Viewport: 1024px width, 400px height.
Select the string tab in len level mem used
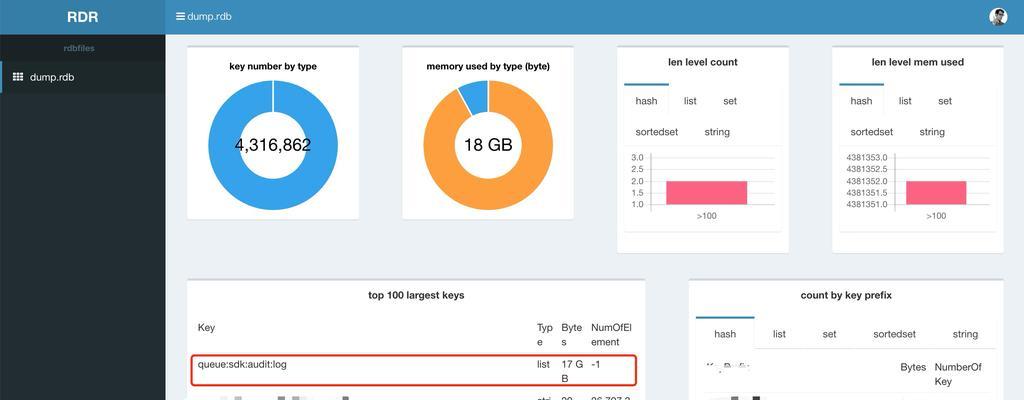[932, 131]
